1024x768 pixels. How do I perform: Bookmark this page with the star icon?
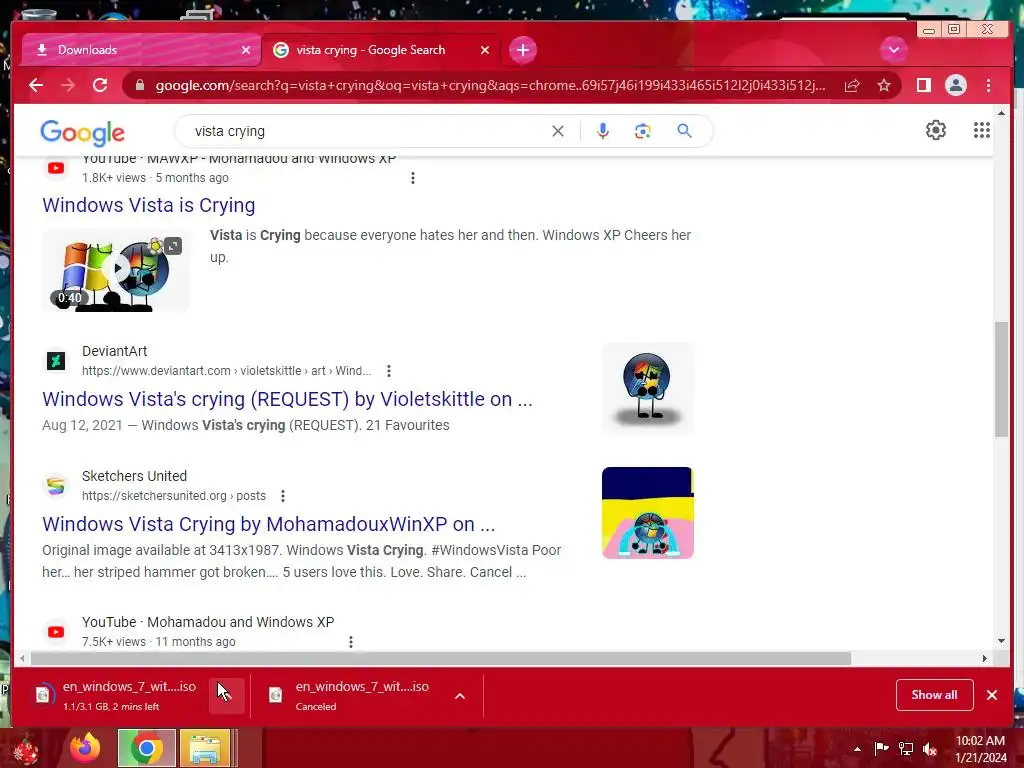tap(884, 86)
